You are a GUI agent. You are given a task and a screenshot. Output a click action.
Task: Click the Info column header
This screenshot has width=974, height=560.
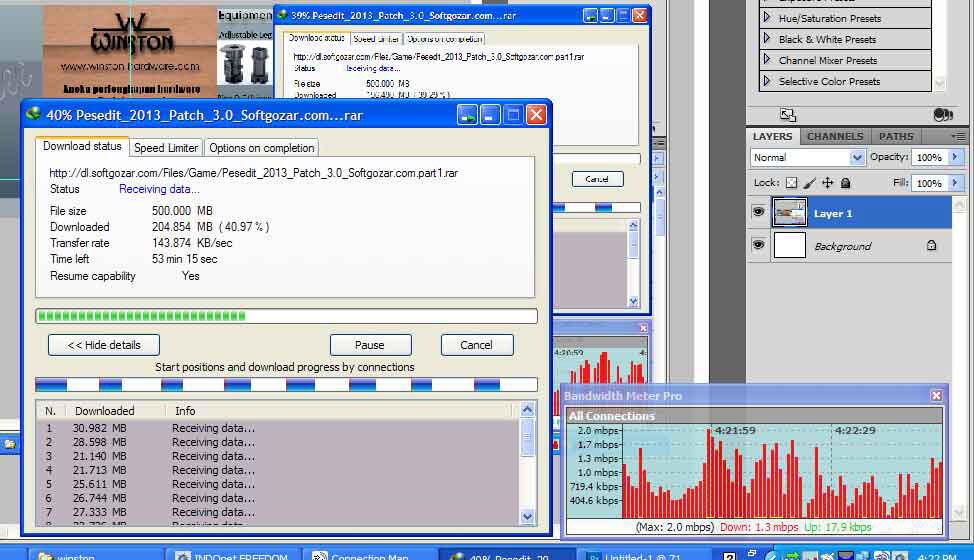click(x=185, y=410)
